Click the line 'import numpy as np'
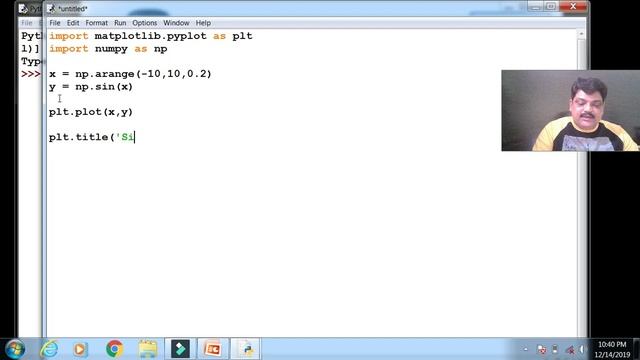This screenshot has height=360, width=640. 108,49
